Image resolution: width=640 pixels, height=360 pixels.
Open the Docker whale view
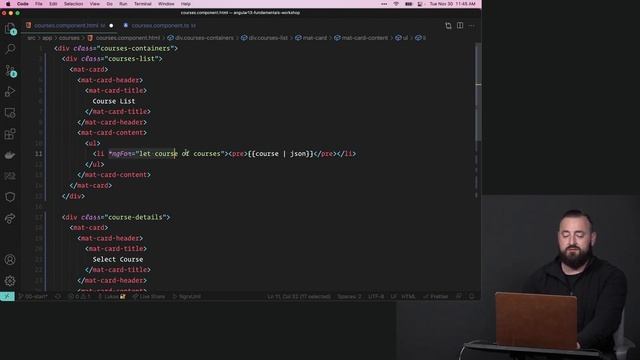[10, 155]
